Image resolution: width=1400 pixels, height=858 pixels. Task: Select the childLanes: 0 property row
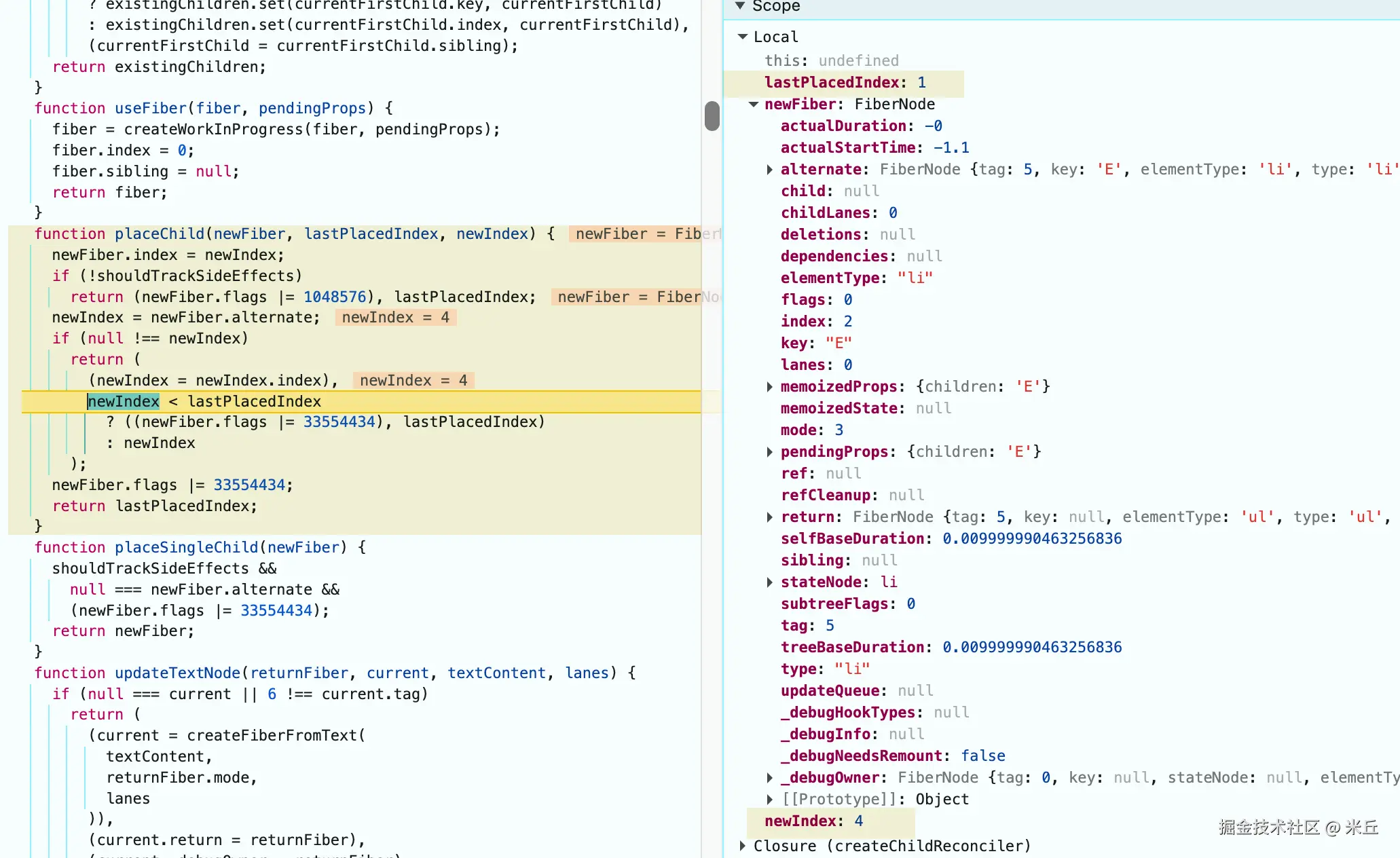coord(839,213)
